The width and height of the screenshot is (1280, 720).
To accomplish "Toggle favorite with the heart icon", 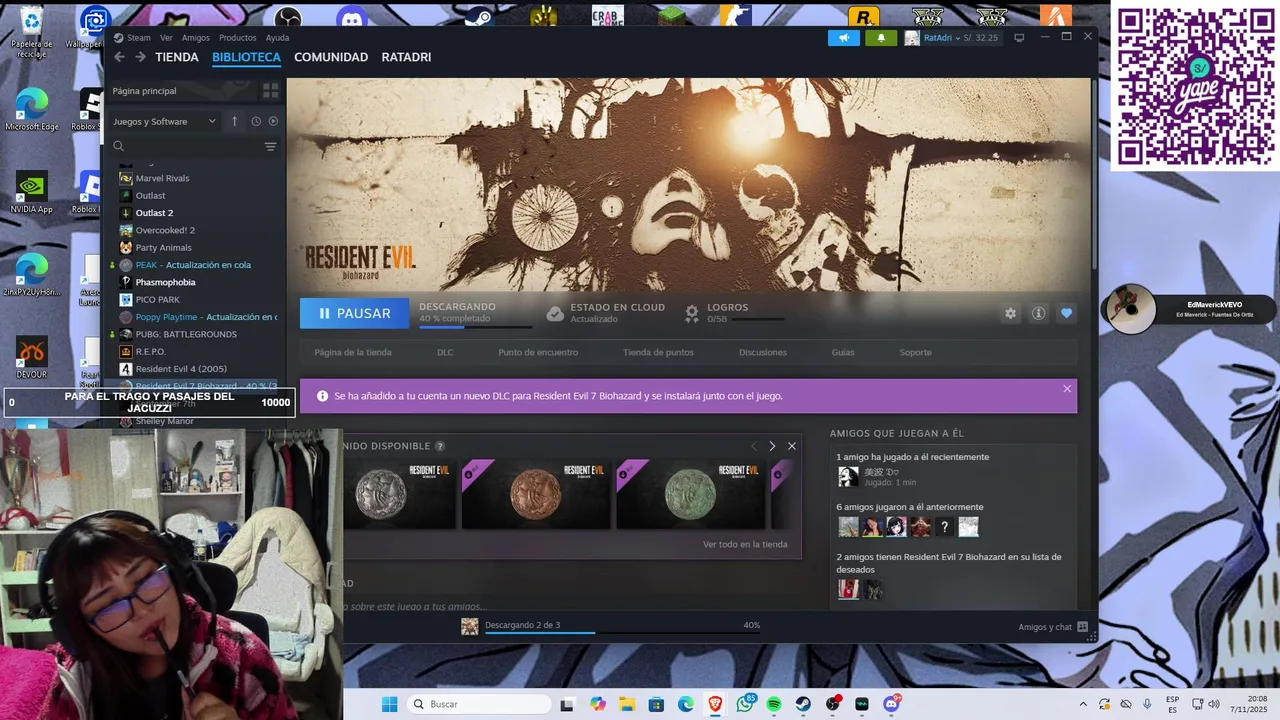I will pyautogui.click(x=1066, y=313).
